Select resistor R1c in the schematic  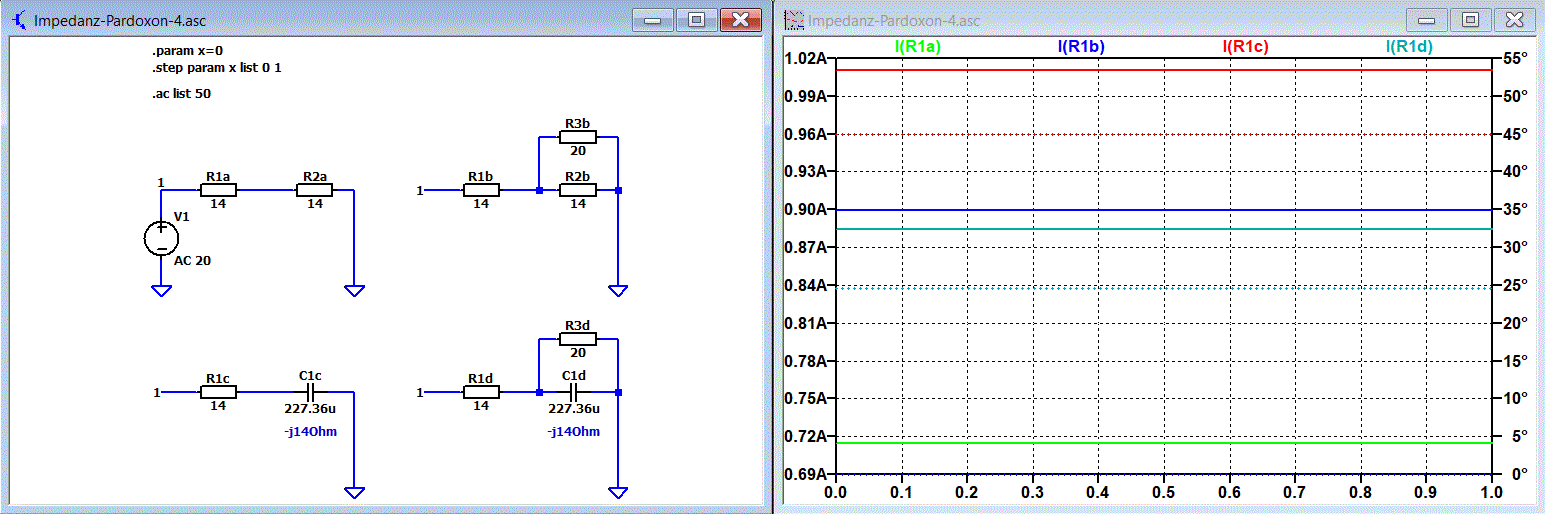point(218,393)
